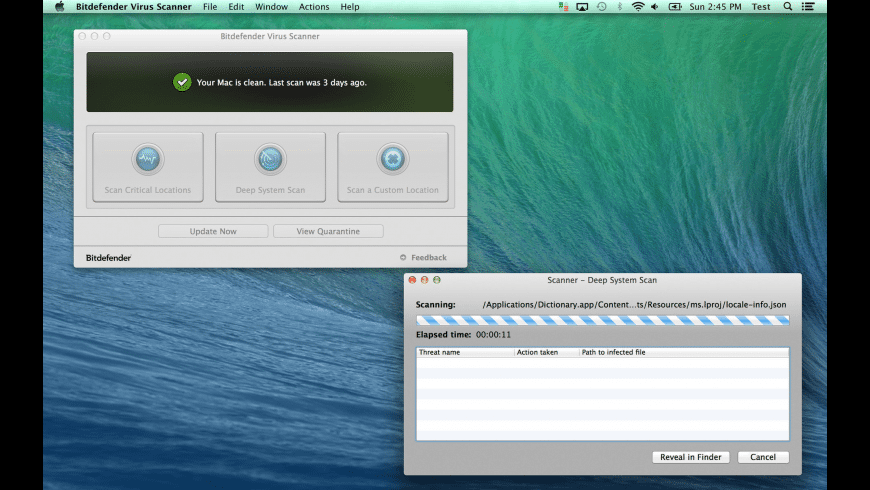Click the Feedback speech bubble icon
The height and width of the screenshot is (490, 870).
point(403,257)
